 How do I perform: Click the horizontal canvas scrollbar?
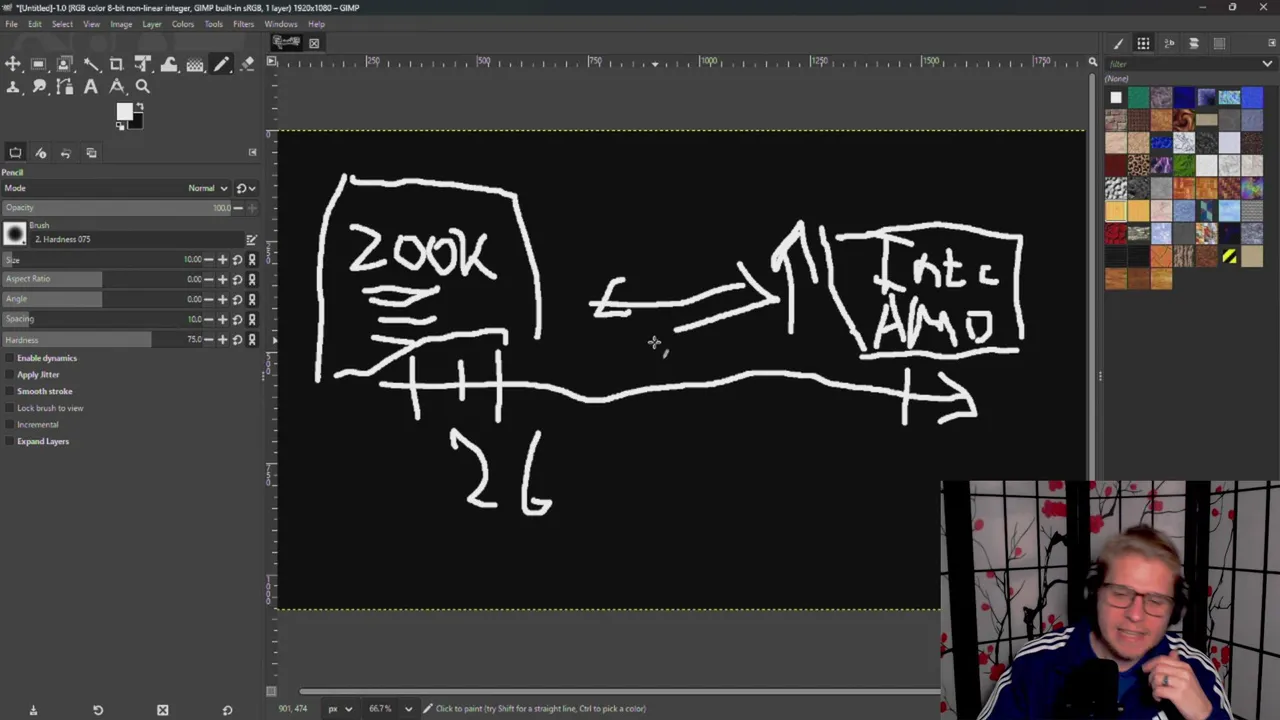pos(620,691)
